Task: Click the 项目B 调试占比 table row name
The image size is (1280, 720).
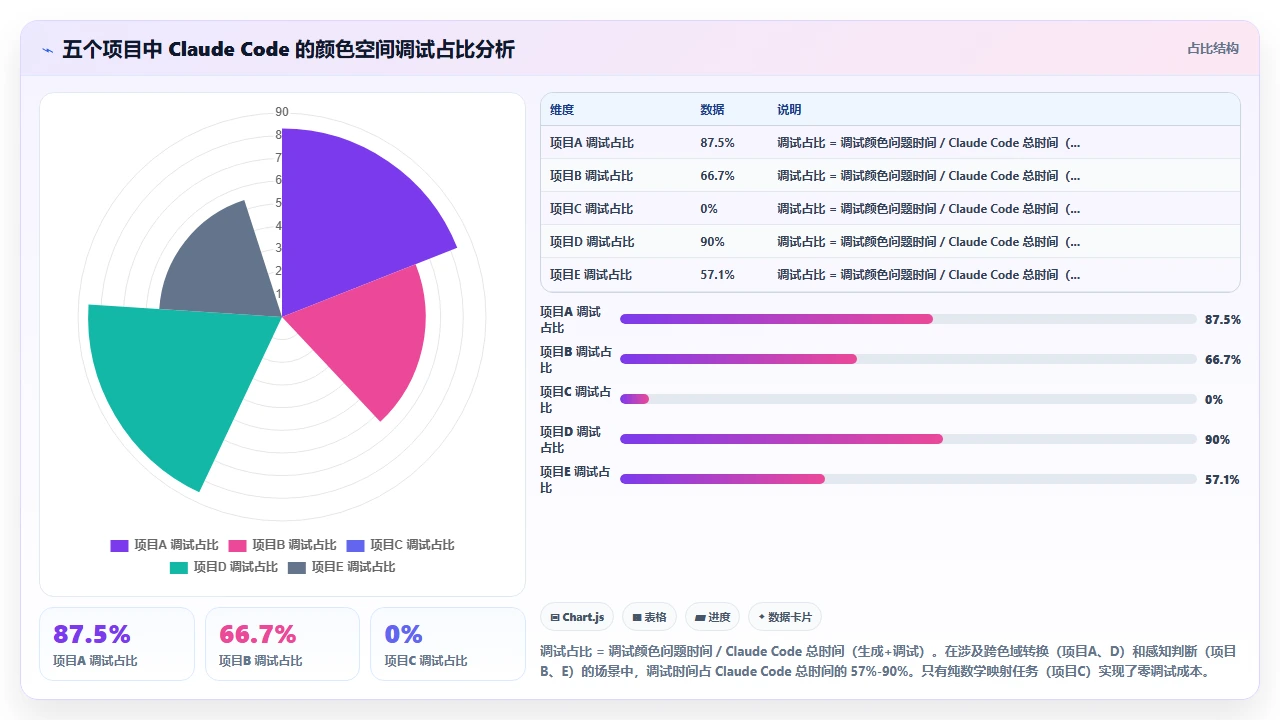Action: pos(592,176)
